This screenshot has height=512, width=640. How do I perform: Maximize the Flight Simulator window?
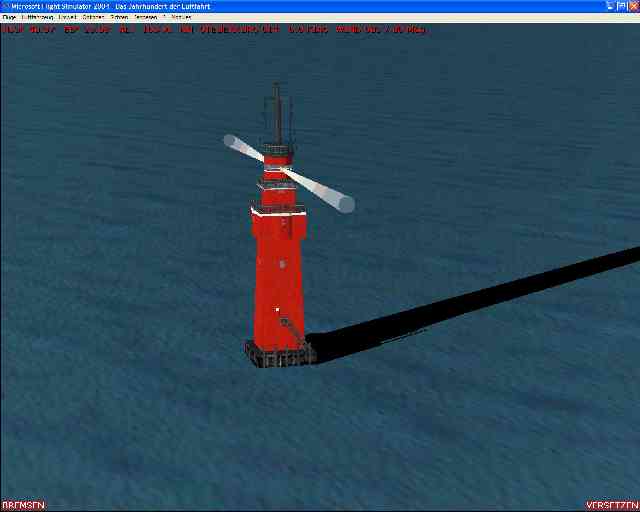tap(620, 6)
